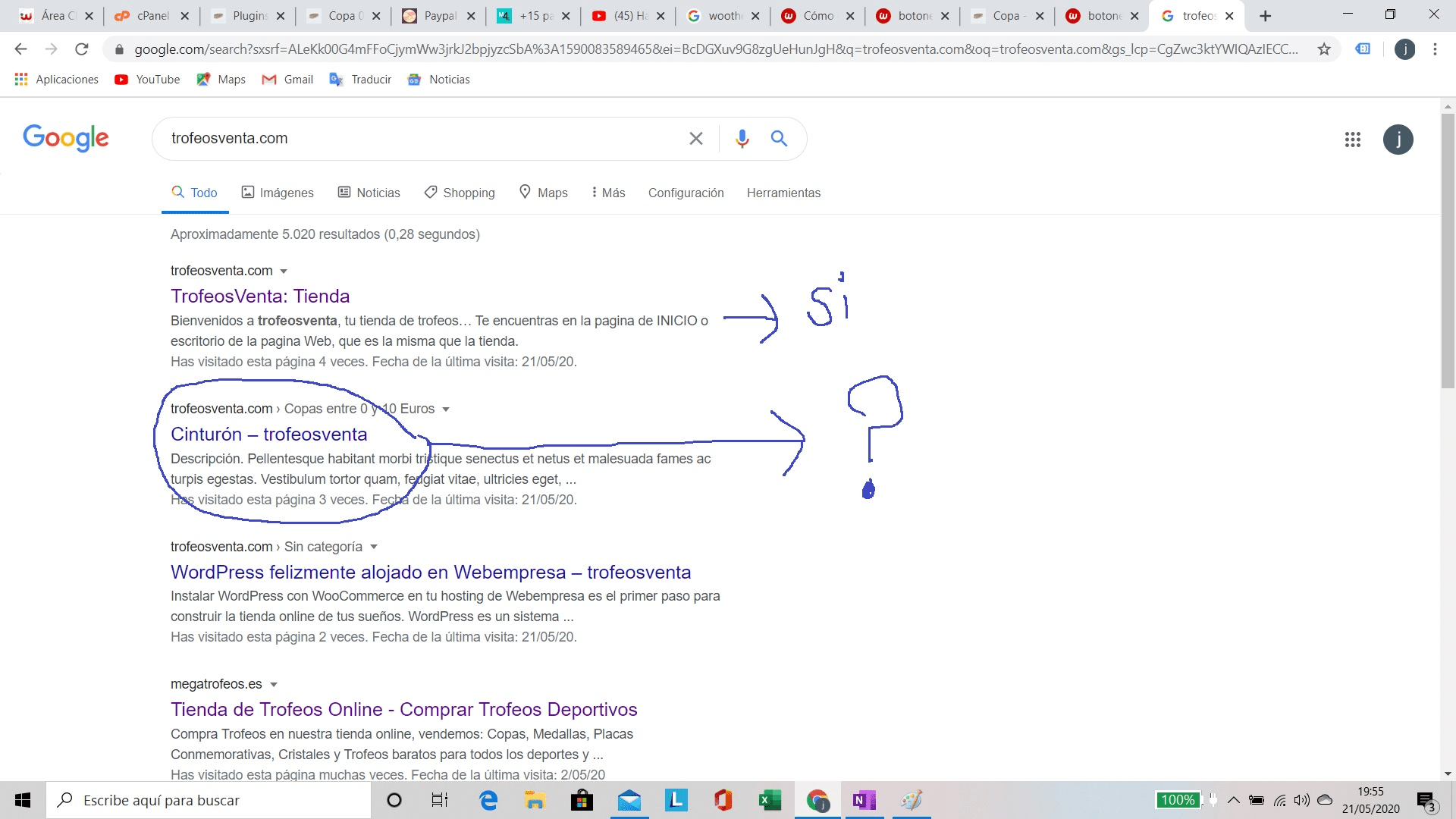Switch to Maps results tab
This screenshot has width=1456, height=819.
544,193
